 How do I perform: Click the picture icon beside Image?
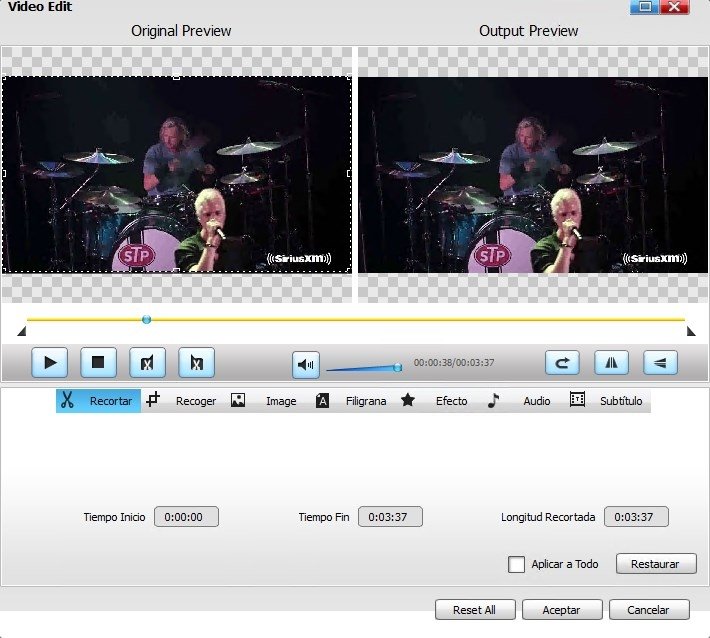coord(238,400)
